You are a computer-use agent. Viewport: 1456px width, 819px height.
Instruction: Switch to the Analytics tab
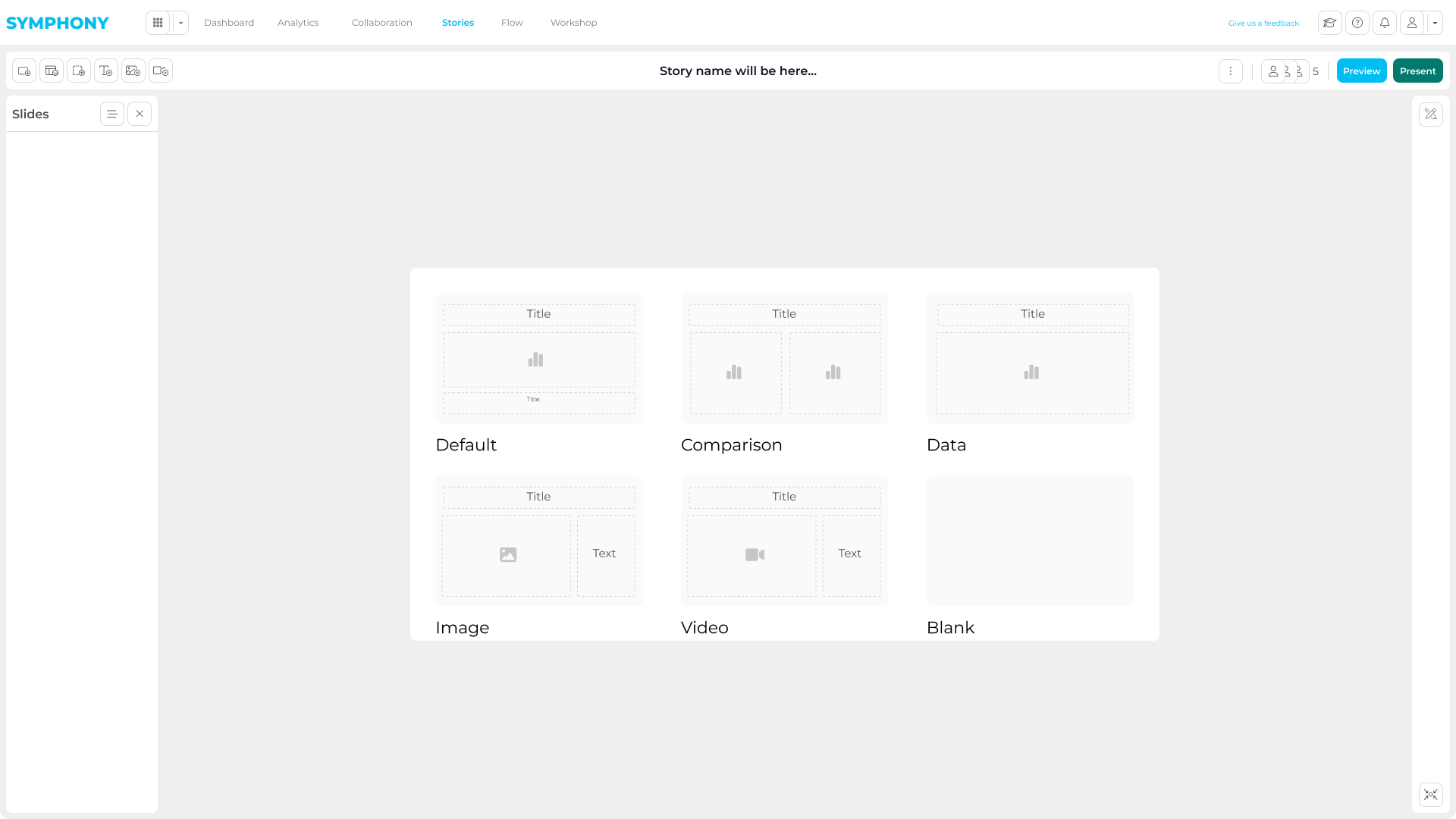point(298,23)
